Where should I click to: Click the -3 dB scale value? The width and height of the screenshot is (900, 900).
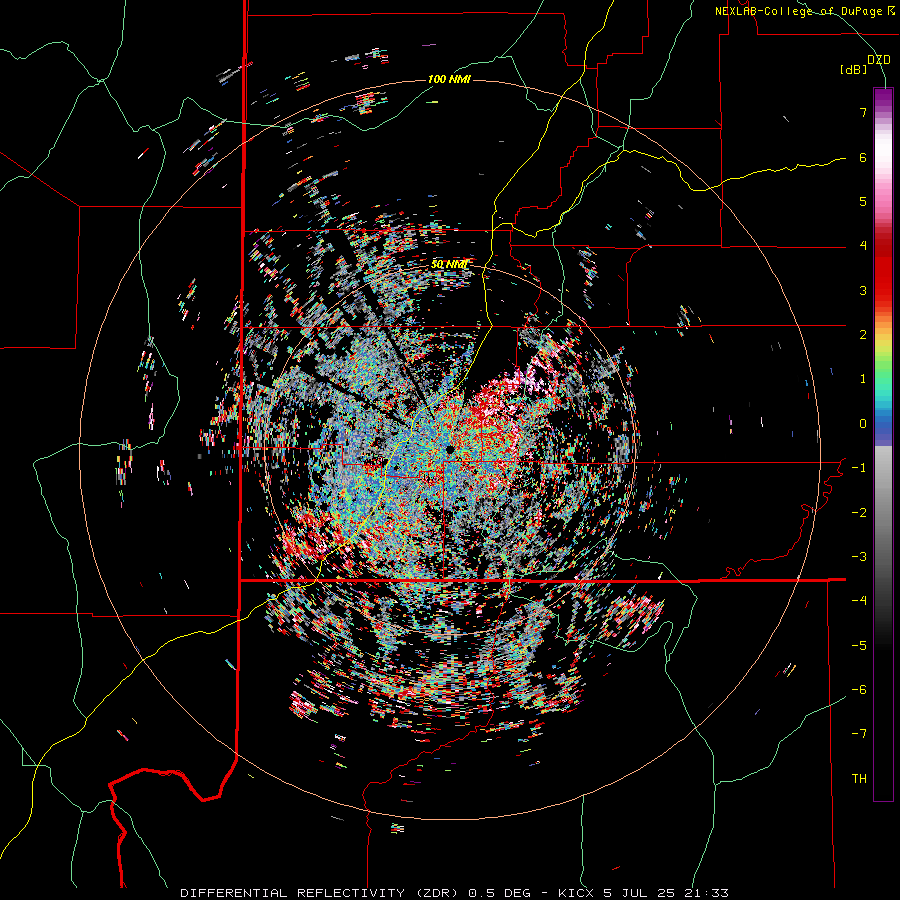859,557
